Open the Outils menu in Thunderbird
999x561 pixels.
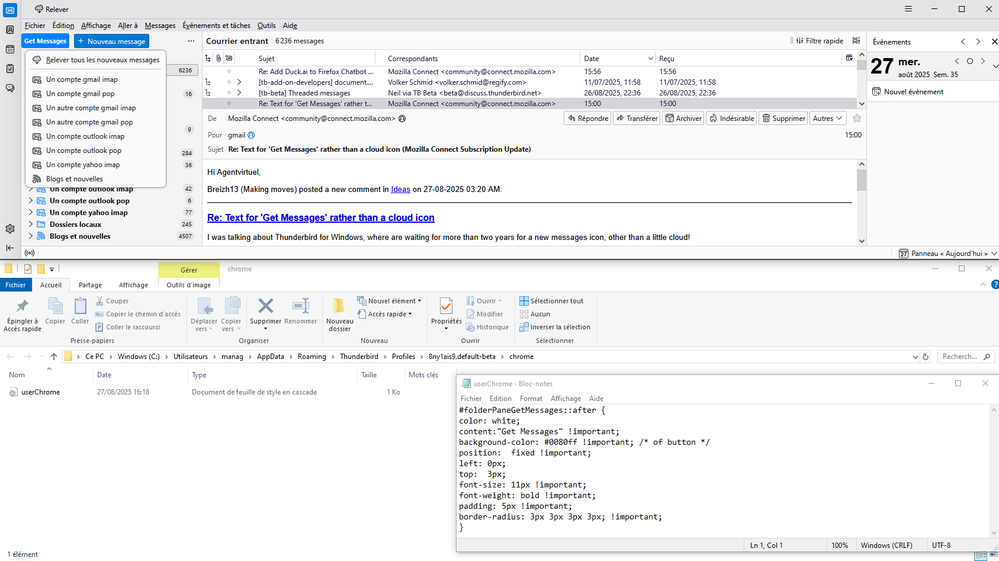coord(266,25)
